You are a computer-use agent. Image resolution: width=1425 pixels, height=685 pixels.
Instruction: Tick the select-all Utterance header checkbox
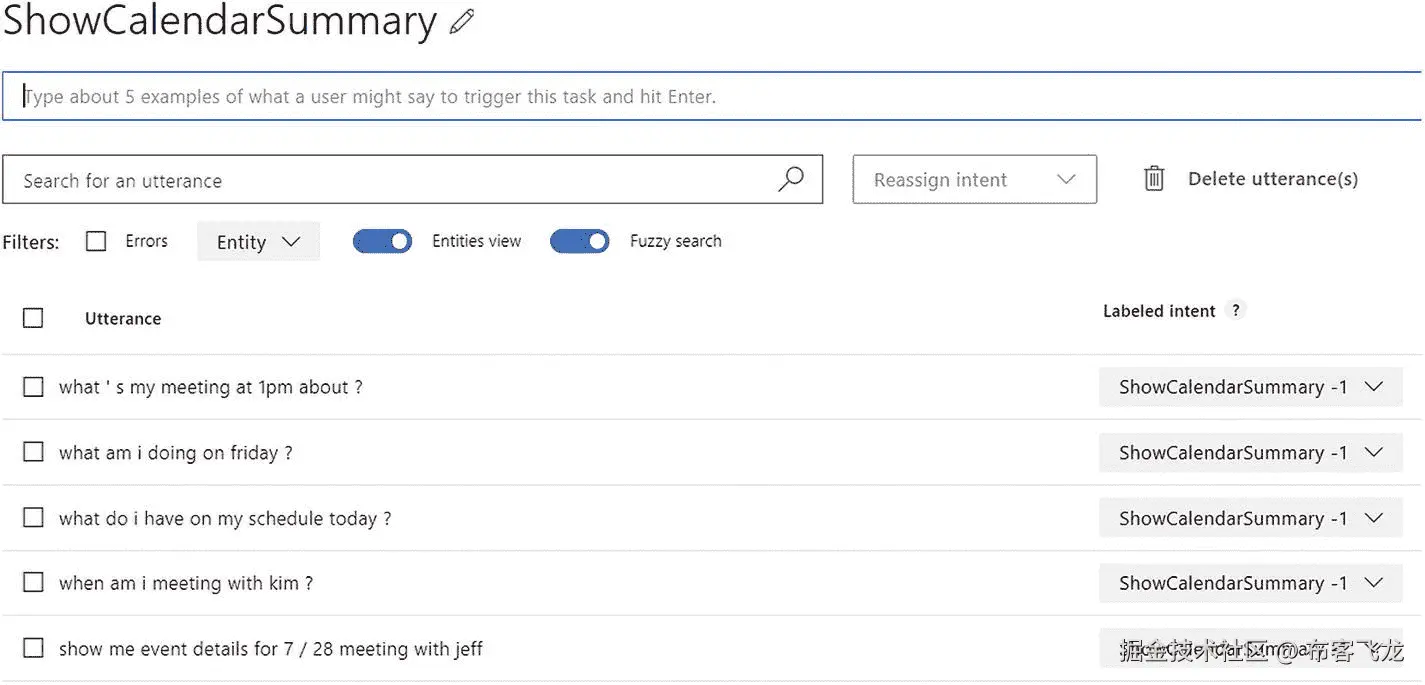click(x=33, y=318)
